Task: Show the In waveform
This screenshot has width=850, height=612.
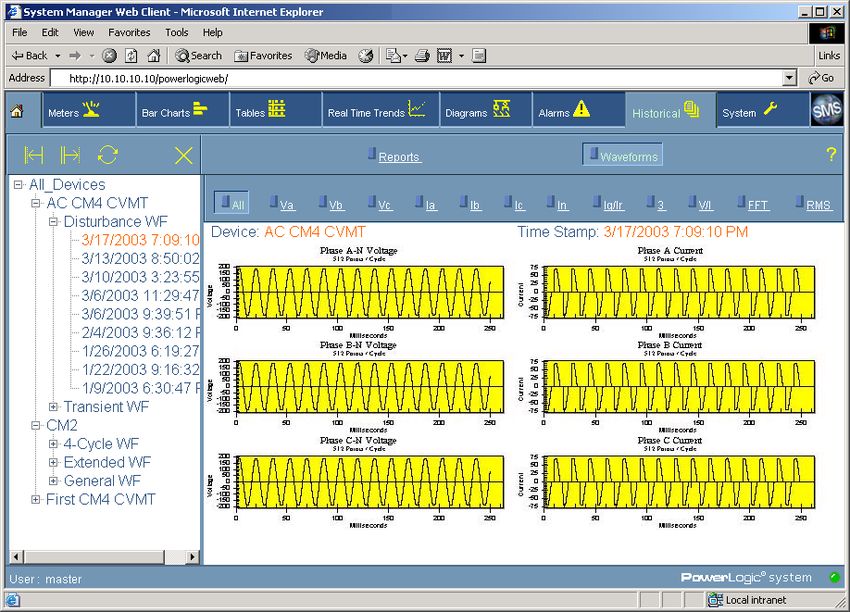Action: coord(557,204)
